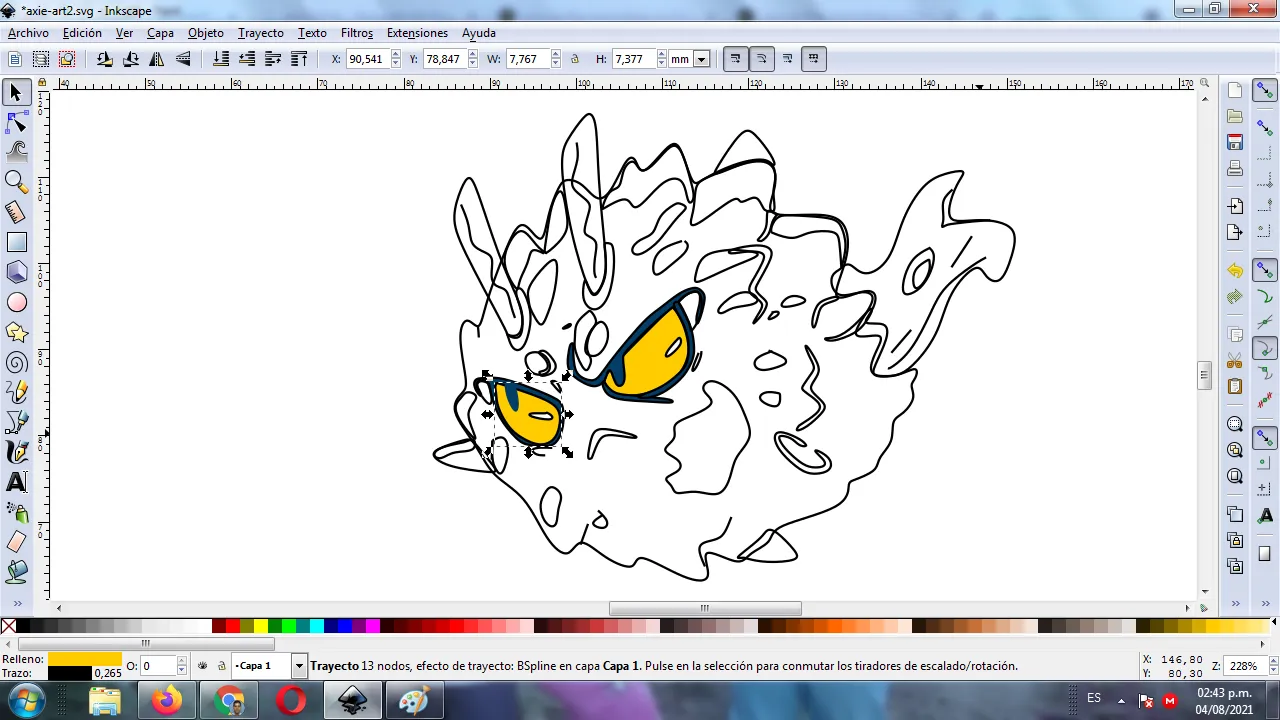Select the Eraser tool
The image size is (1280, 720).
[x=16, y=542]
